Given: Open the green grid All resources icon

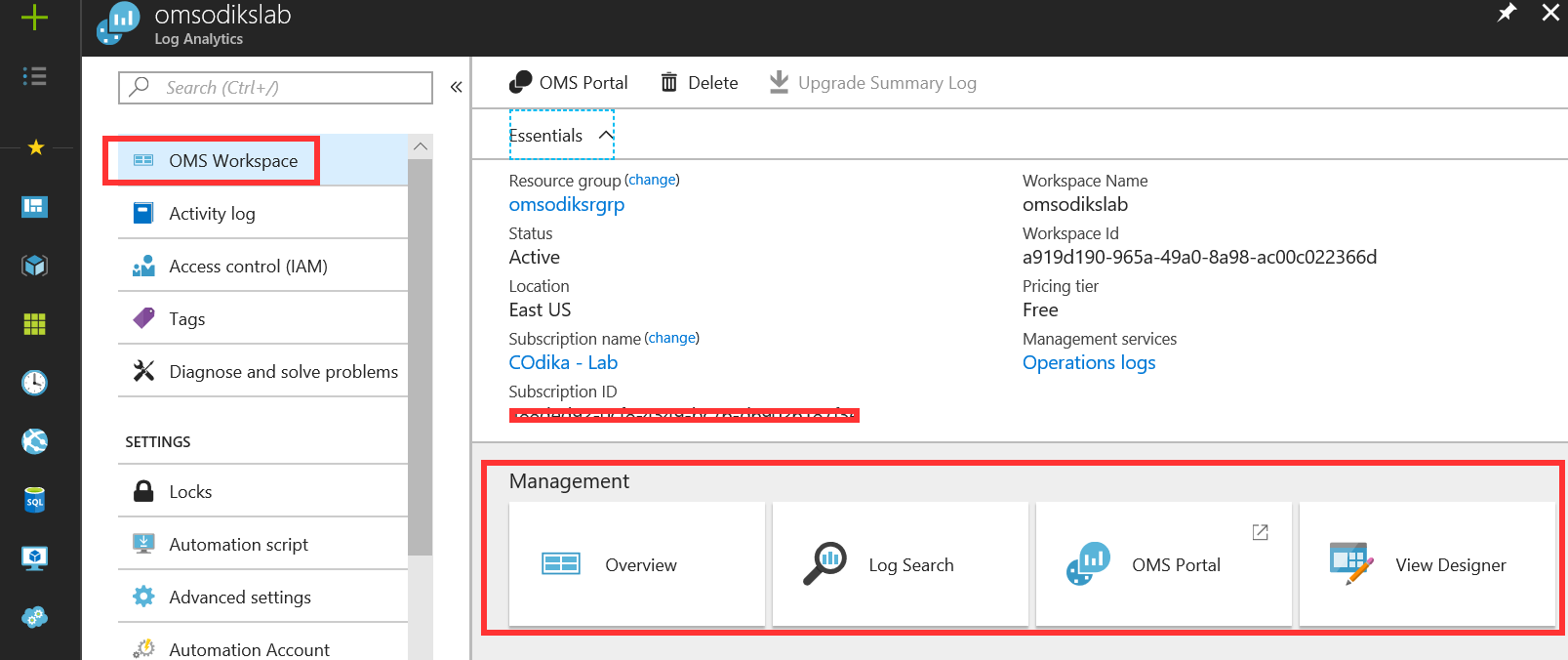Looking at the screenshot, I should [35, 324].
